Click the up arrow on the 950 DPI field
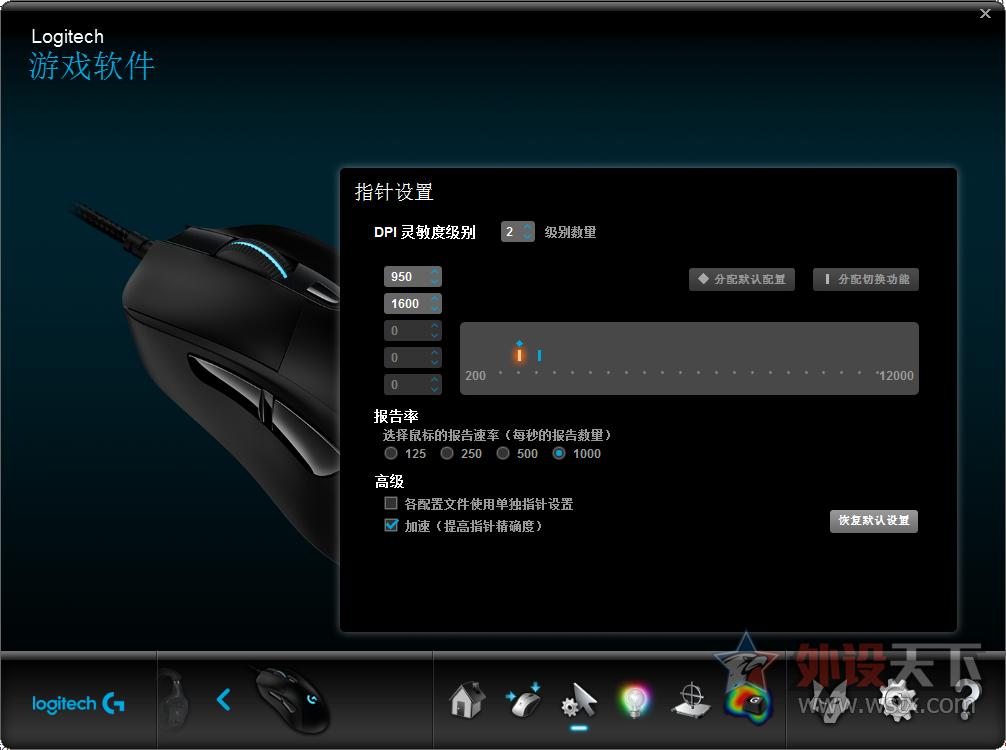The image size is (1006, 750). click(435, 271)
